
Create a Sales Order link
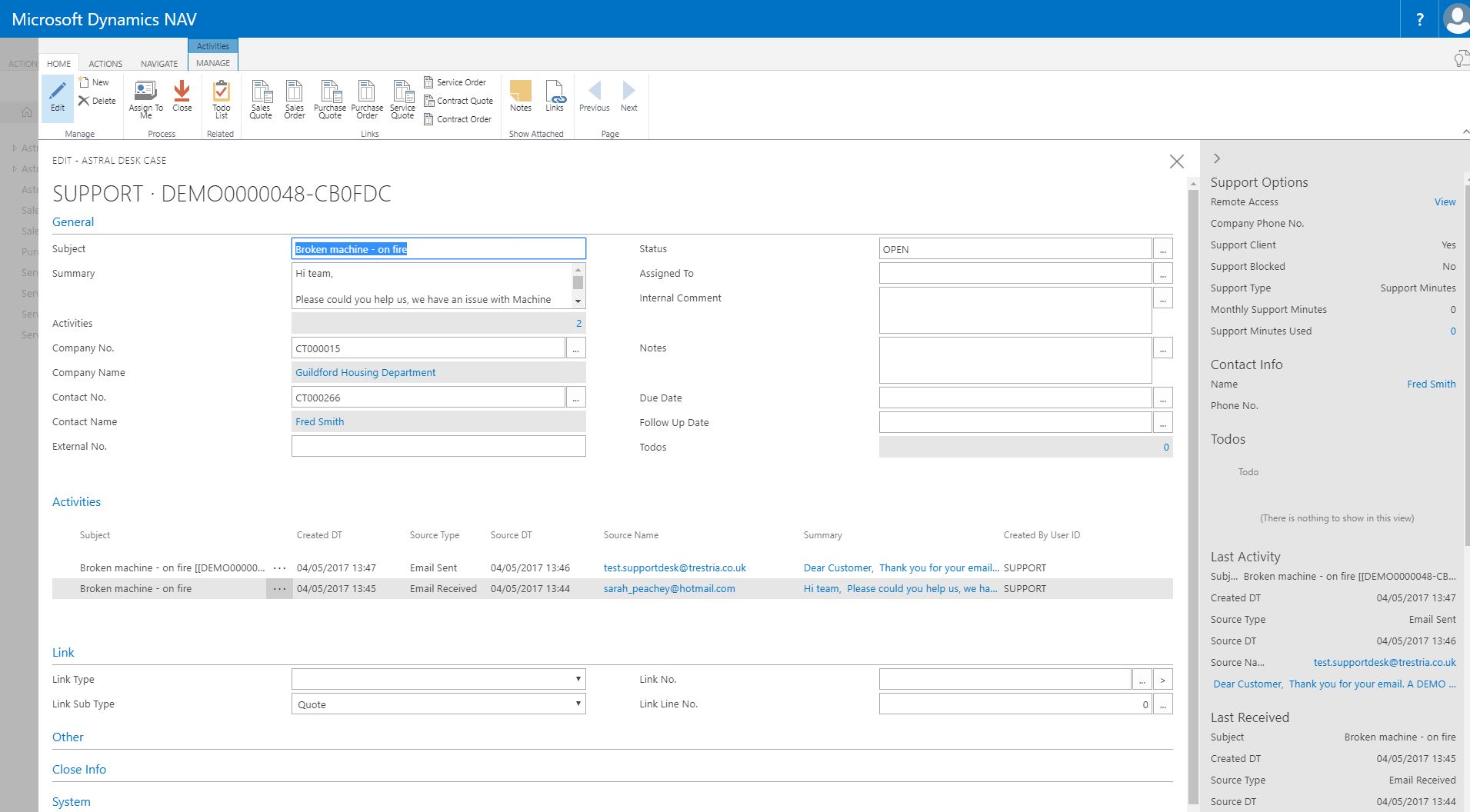[295, 99]
